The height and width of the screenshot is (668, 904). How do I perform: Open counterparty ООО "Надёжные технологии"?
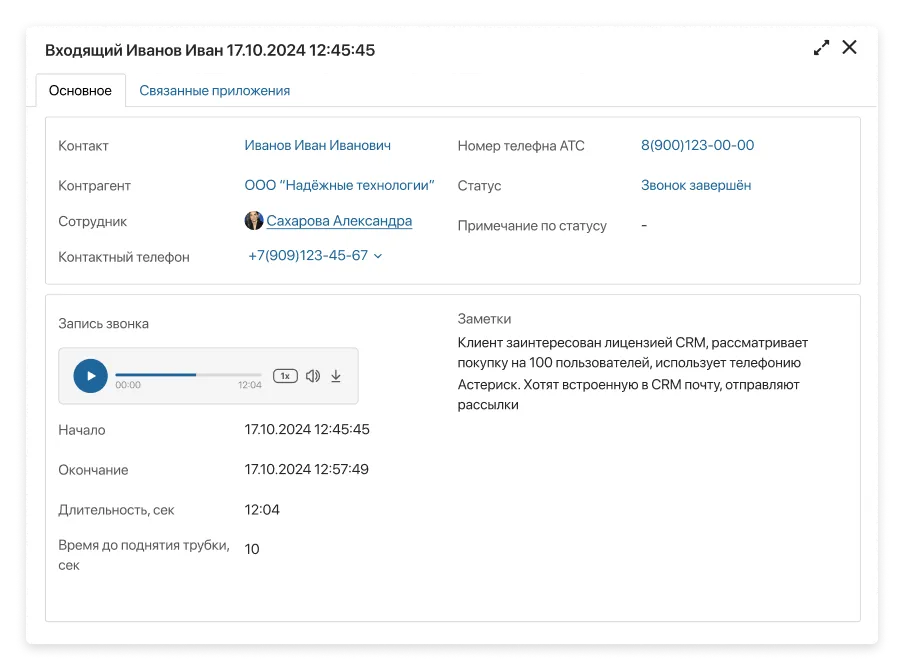tap(339, 185)
